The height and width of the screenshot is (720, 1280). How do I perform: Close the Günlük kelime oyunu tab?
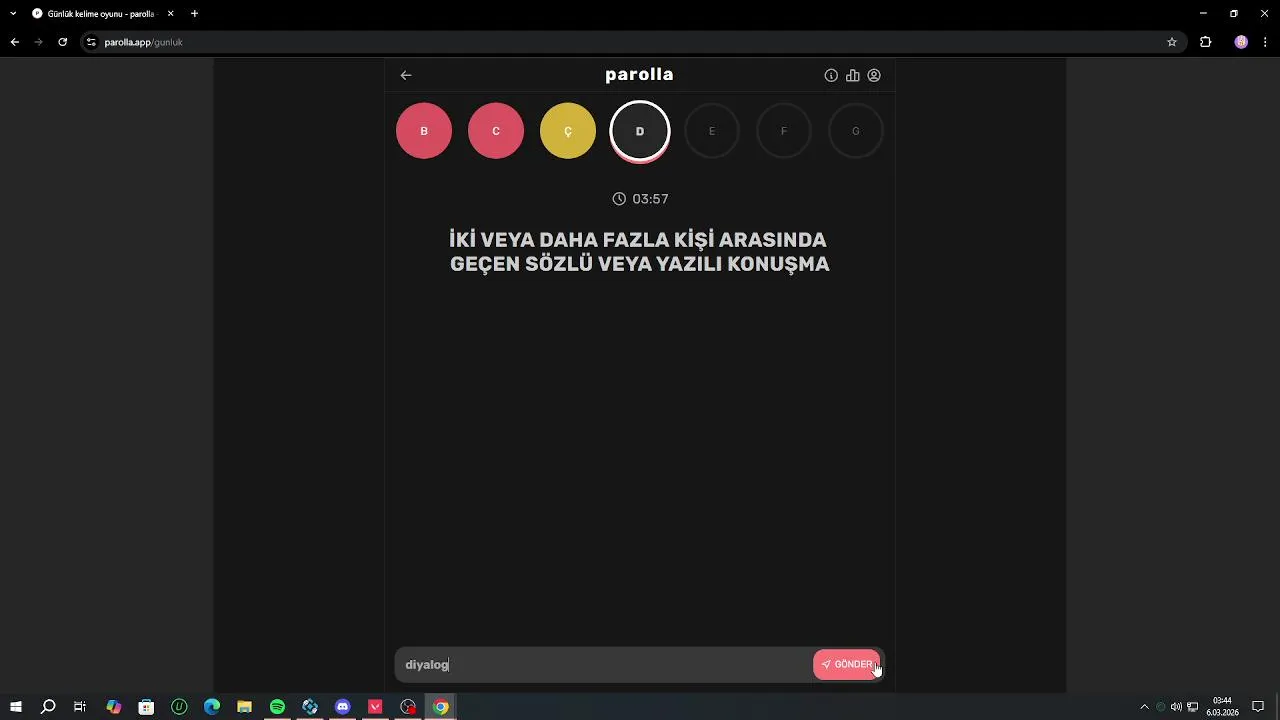pos(170,14)
